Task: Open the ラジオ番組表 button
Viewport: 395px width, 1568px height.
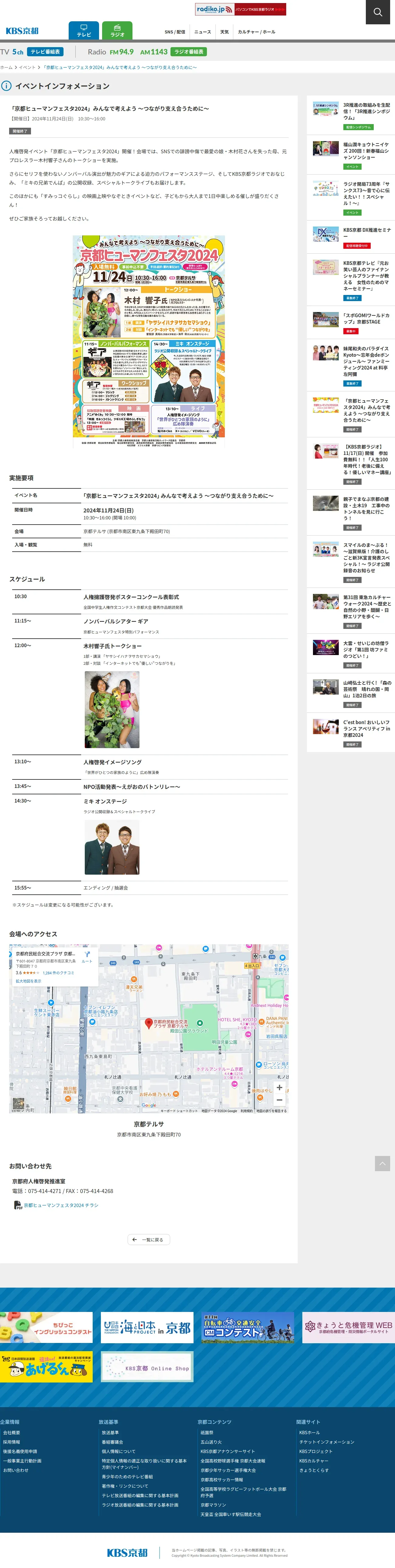Action: coord(189,52)
